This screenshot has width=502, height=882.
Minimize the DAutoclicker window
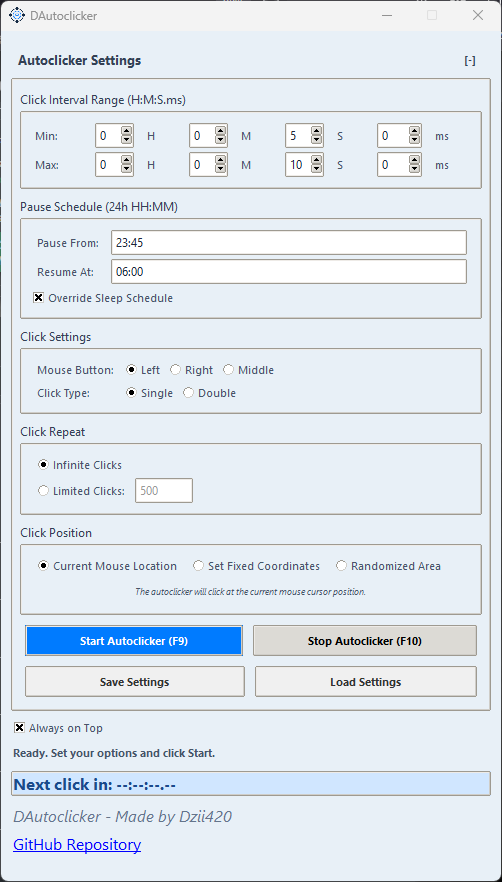coord(387,15)
